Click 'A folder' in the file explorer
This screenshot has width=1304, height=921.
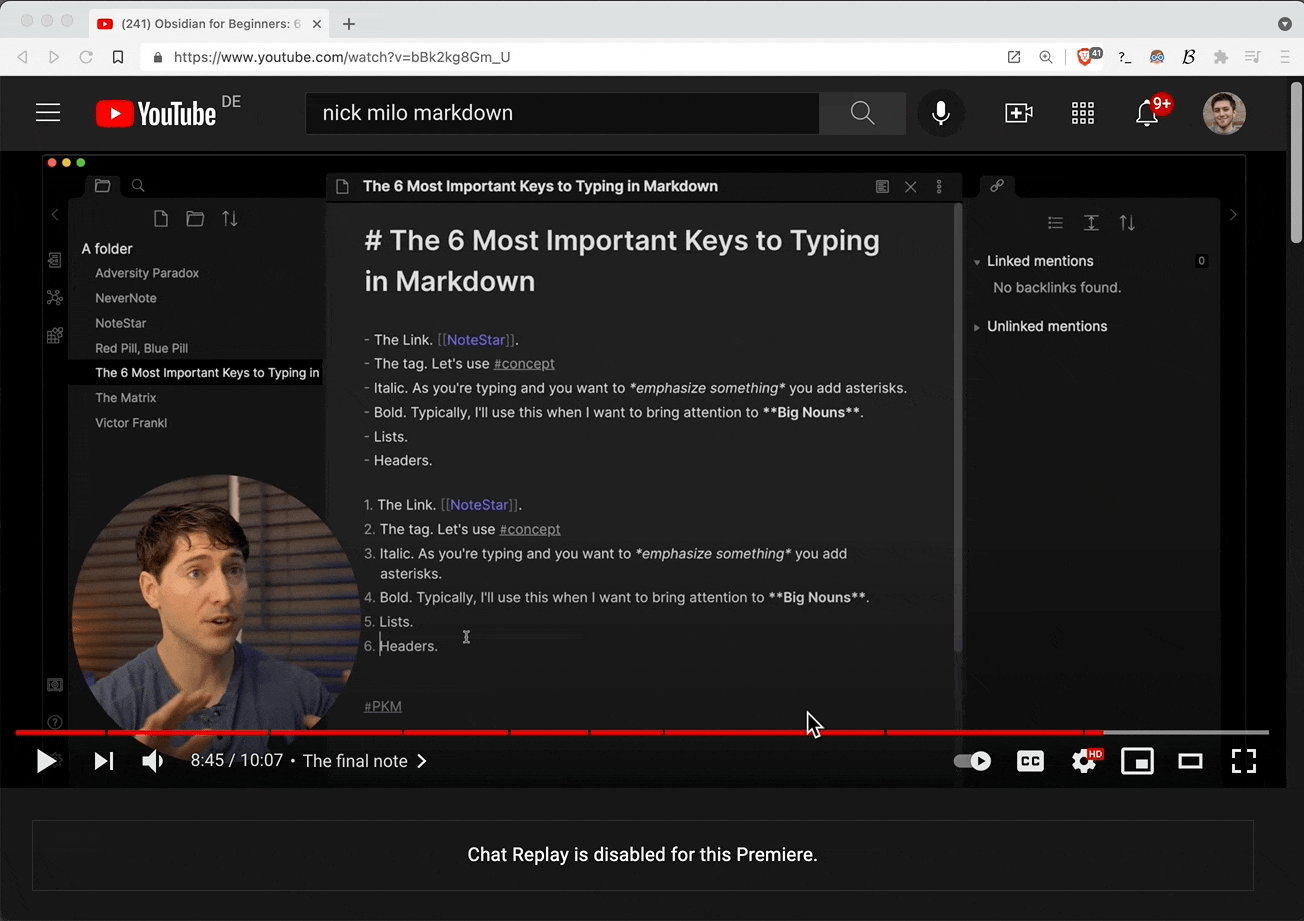(x=107, y=249)
